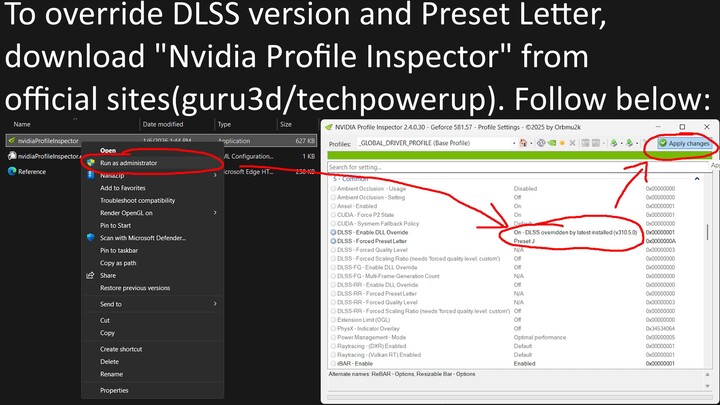This screenshot has height=405, width=720.
Task: Choose Troubleshoot compatibility menu item
Action: (x=137, y=201)
